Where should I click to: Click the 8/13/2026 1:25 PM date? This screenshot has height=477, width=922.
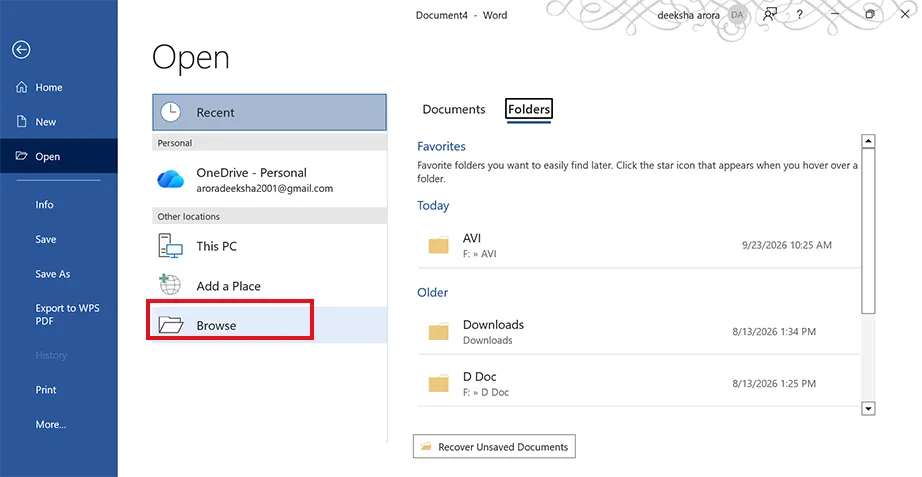(774, 383)
